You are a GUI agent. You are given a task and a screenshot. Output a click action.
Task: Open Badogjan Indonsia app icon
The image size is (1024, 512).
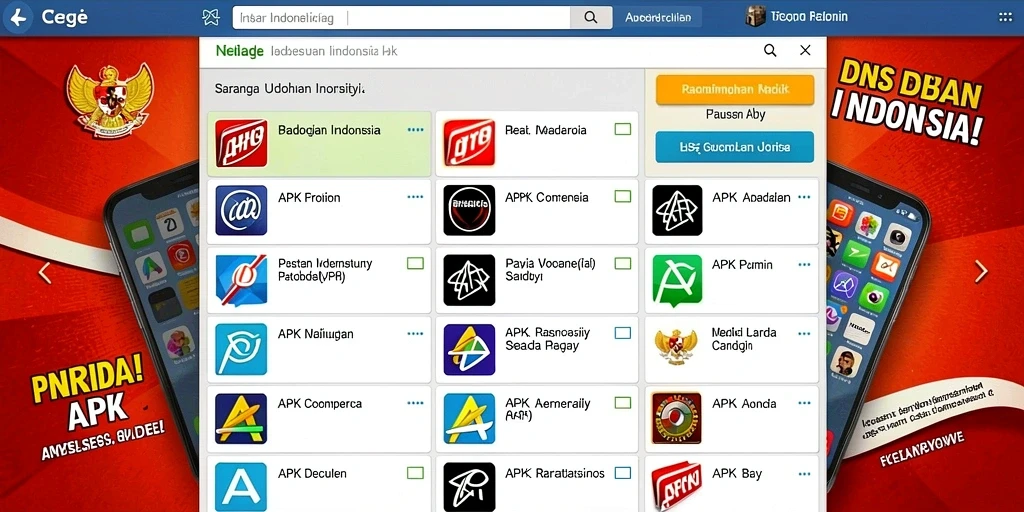pos(241,143)
